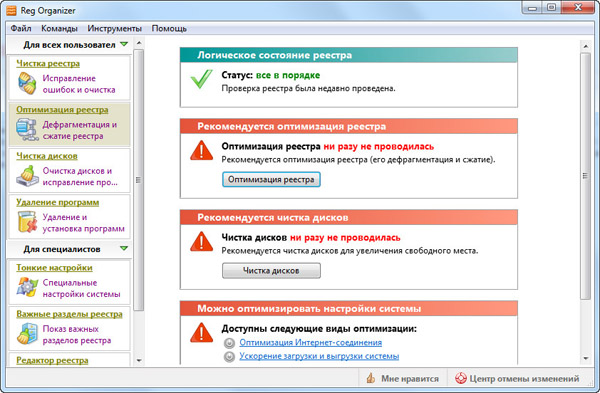This screenshot has height=393, width=600.
Task: Open Важные разделы реестра sidebar heading
Action: [x=69, y=314]
